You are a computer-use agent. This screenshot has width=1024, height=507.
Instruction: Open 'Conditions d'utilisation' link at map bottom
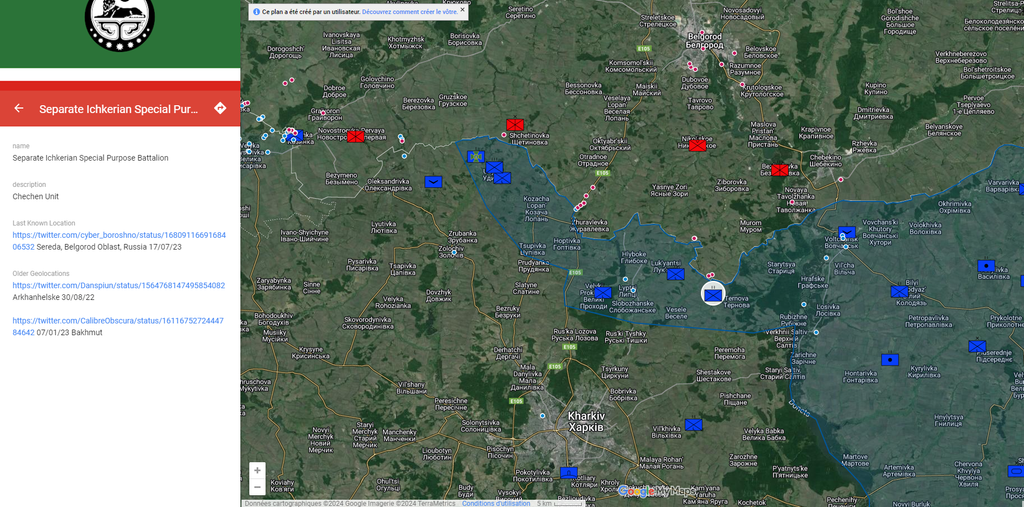tap(496, 503)
